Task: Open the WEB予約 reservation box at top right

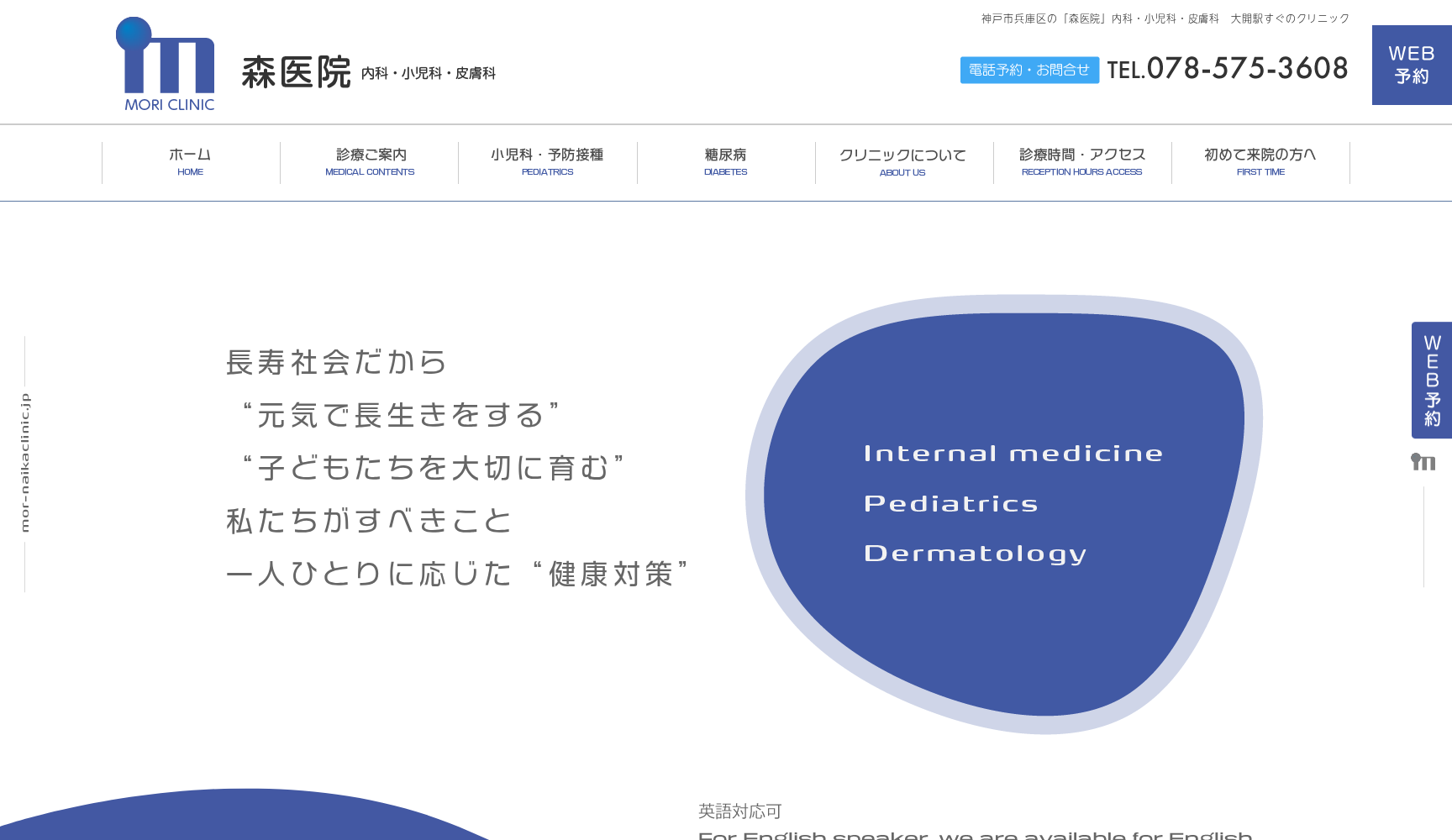Action: pos(1413,62)
